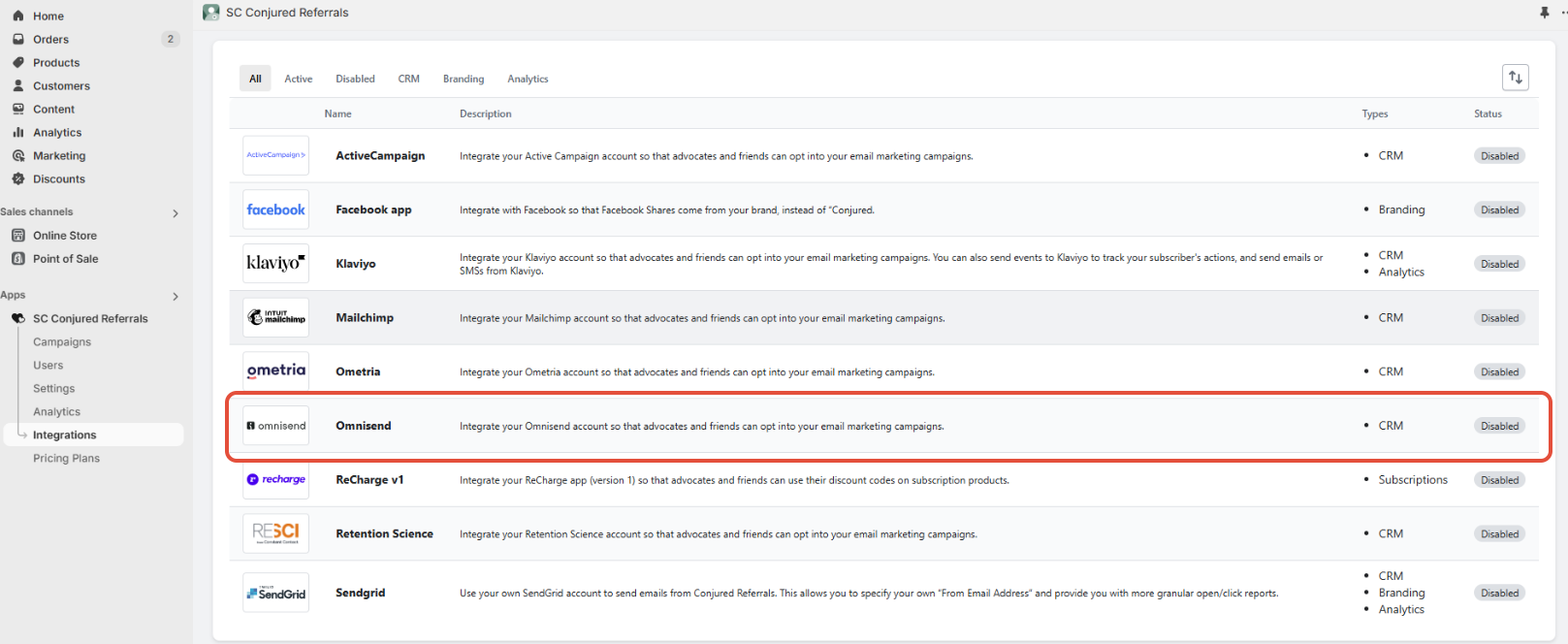Screen dimensions: 1568x644
Task: Click the Orders count badge showing 2
Action: click(171, 39)
